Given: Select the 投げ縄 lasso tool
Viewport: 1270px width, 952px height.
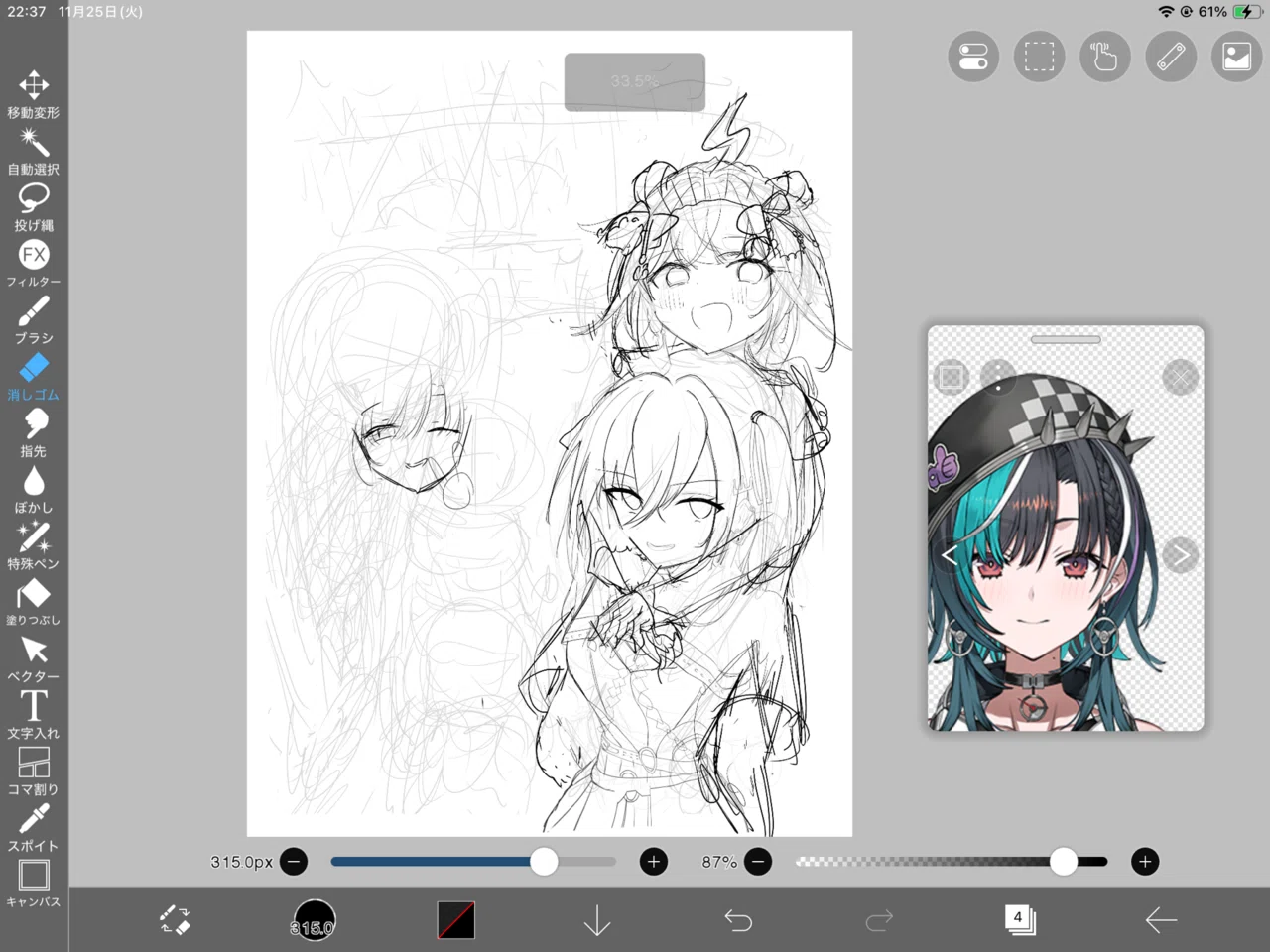Looking at the screenshot, I should pyautogui.click(x=34, y=208).
